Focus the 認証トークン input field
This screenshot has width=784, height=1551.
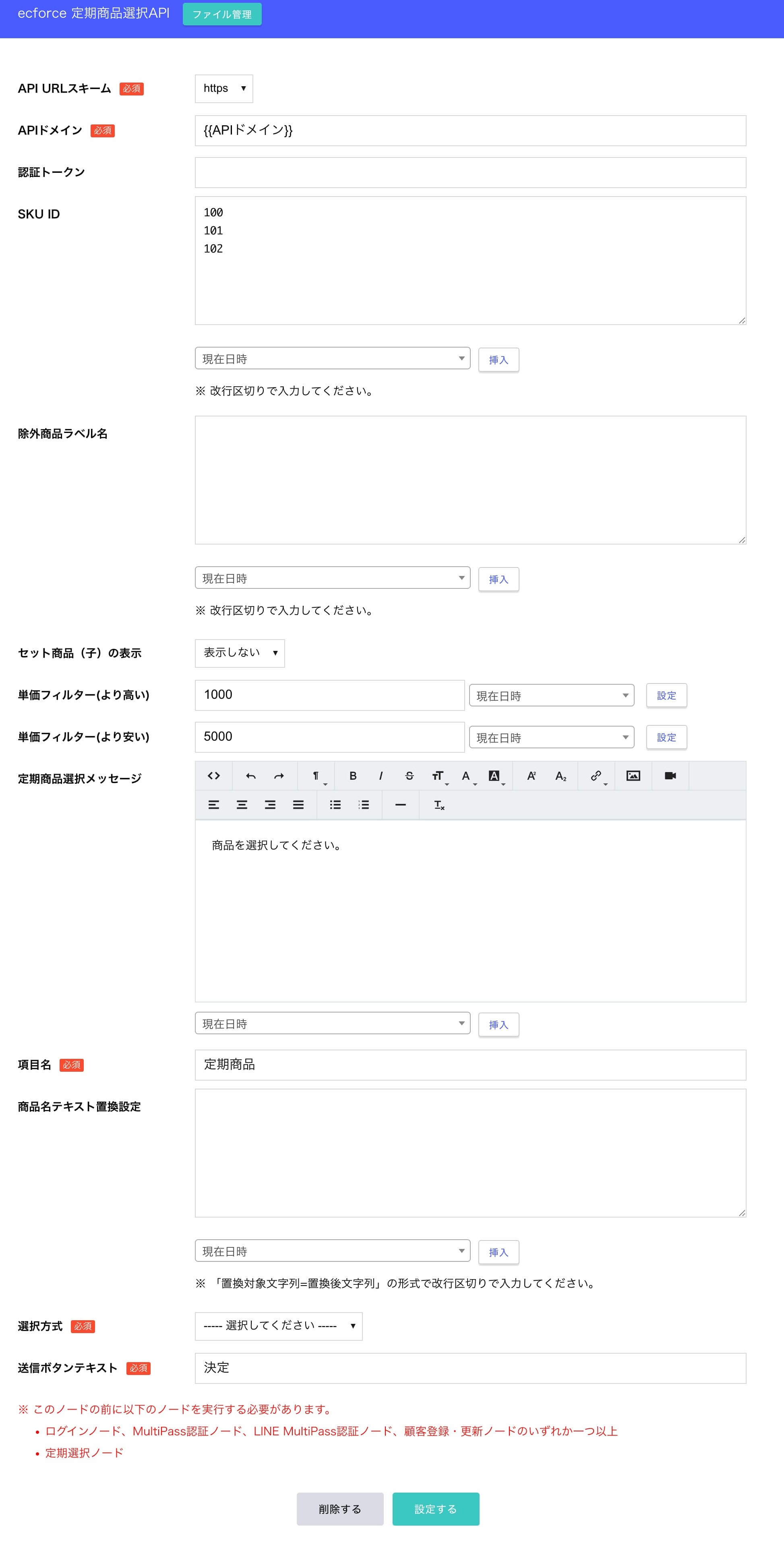pyautogui.click(x=470, y=173)
